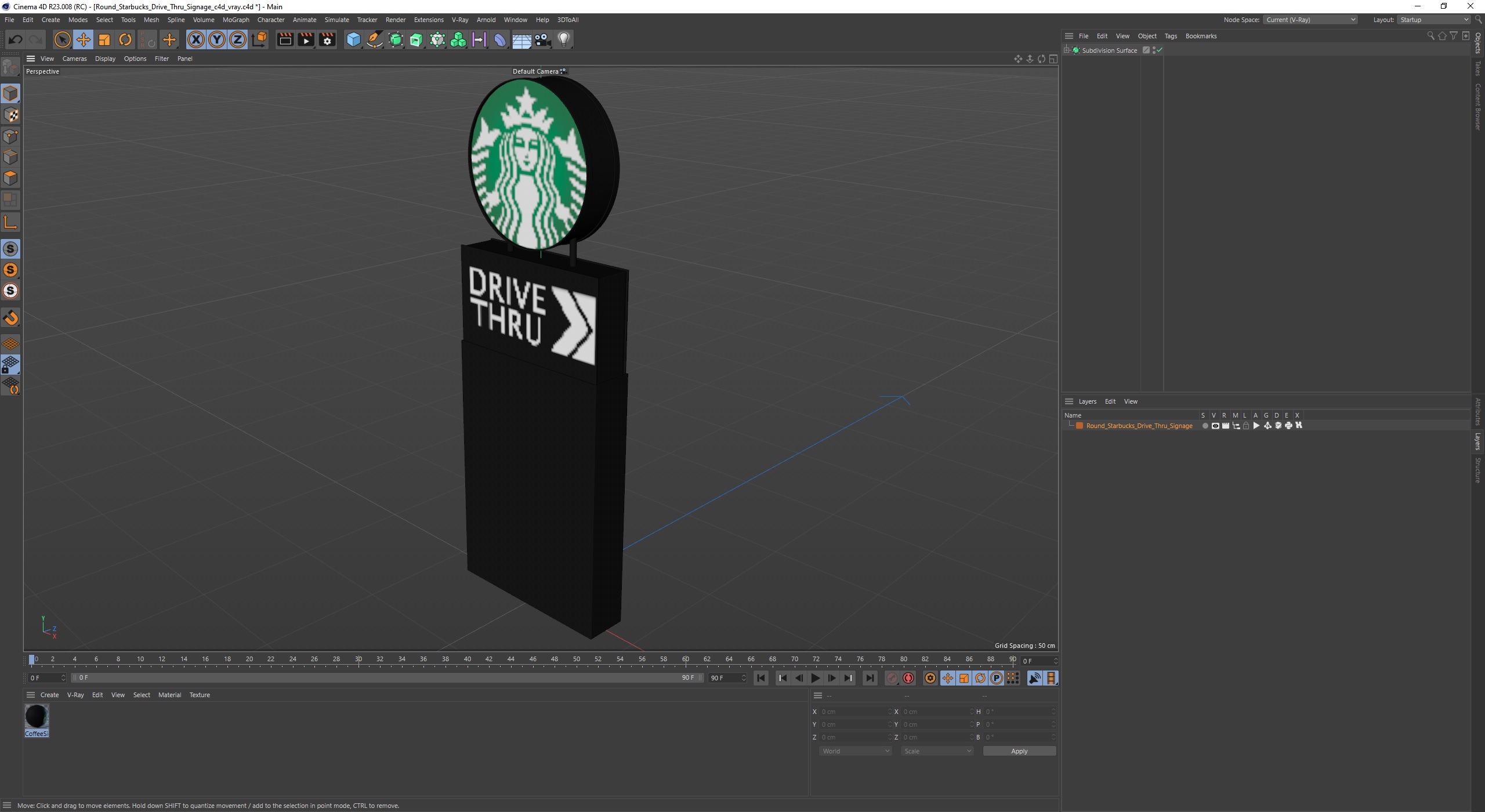The height and width of the screenshot is (812, 1485).
Task: Add a Floor environment object
Action: 521,39
